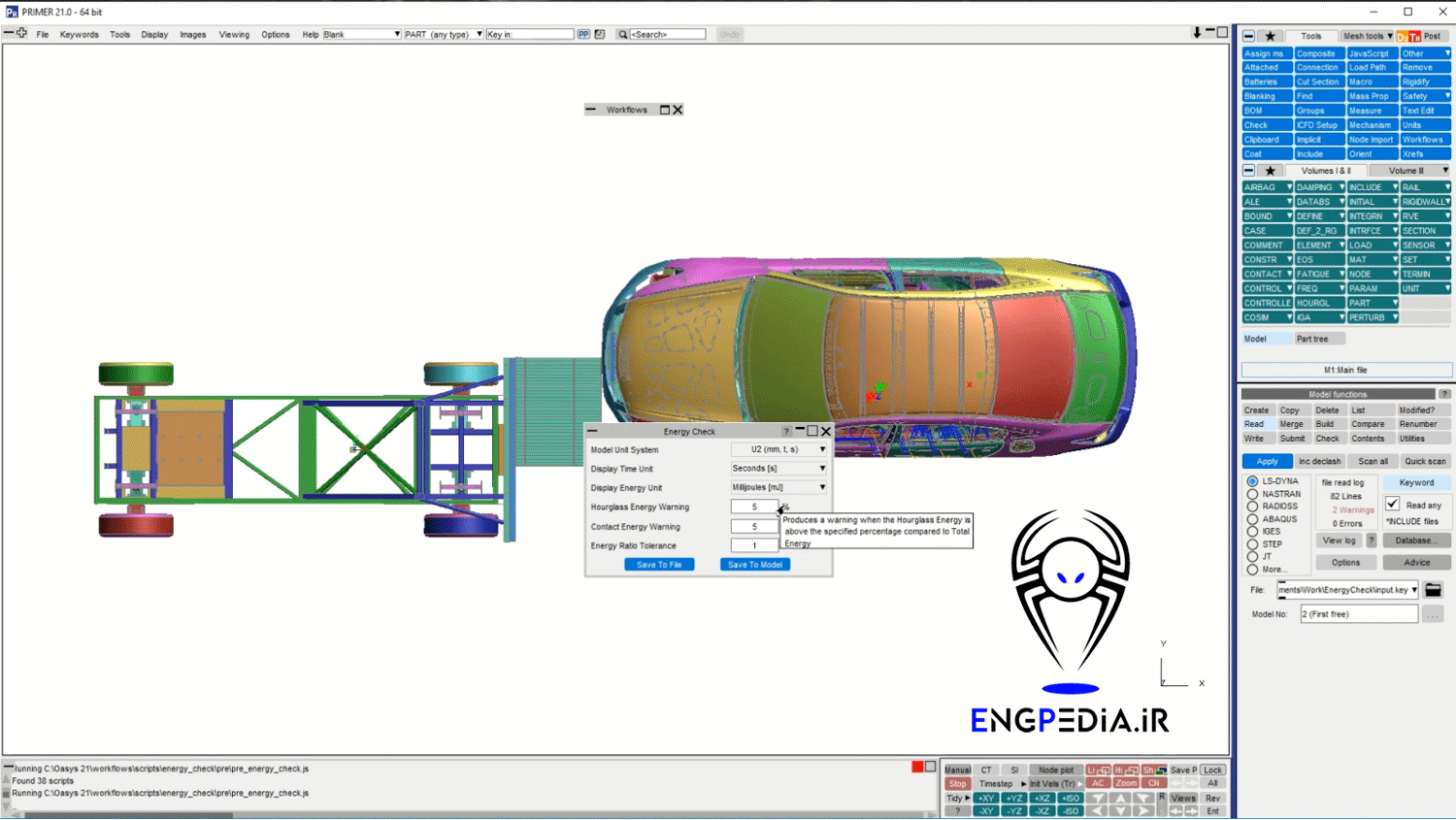Set view to +XY

tap(985, 799)
